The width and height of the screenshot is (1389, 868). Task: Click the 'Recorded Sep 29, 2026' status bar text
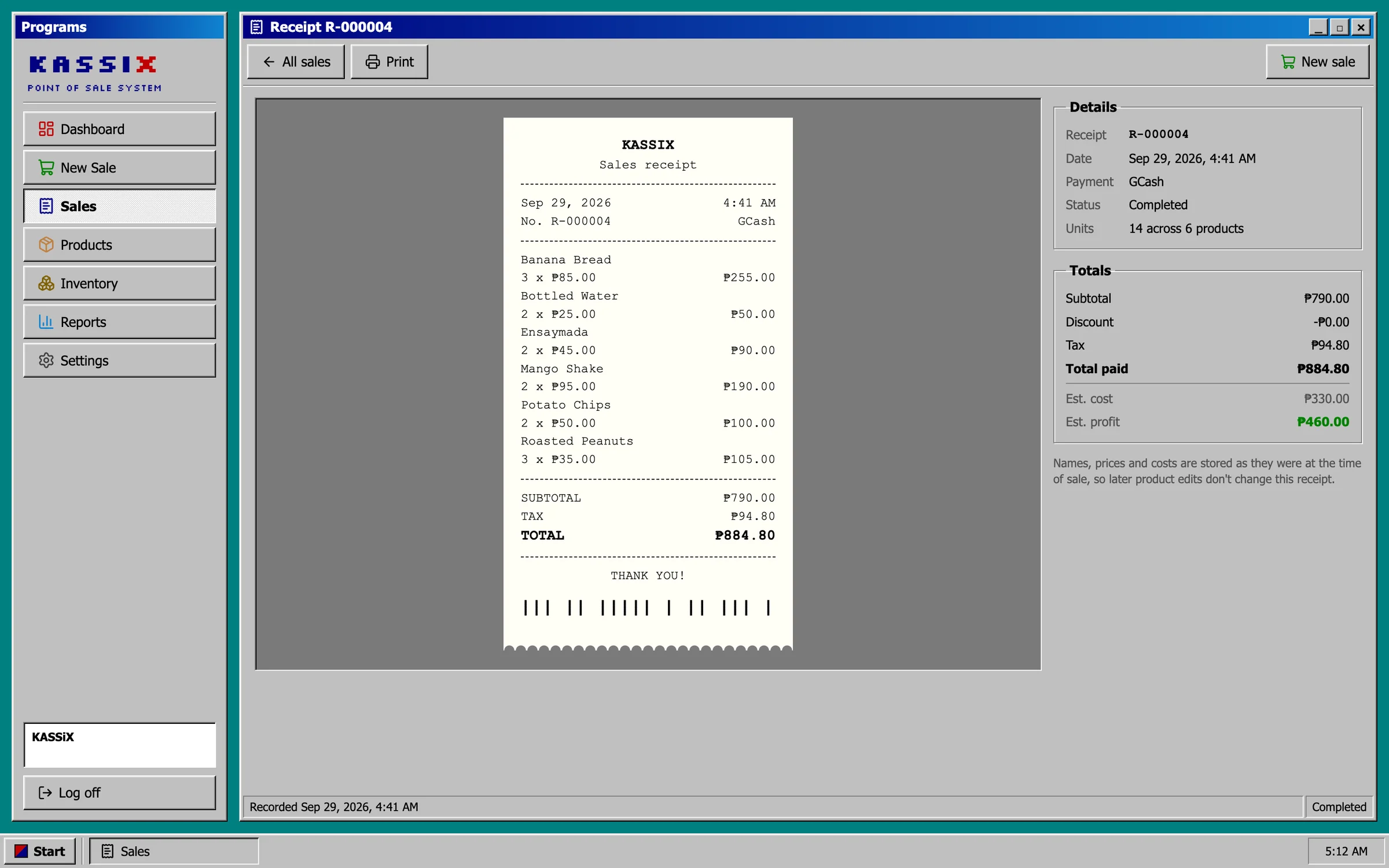point(333,807)
